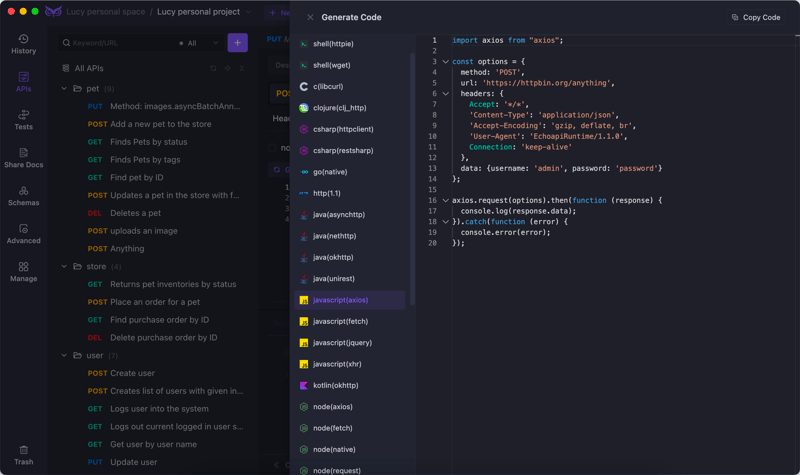
Task: Click the java(unirest) Java icon
Action: tap(304, 279)
